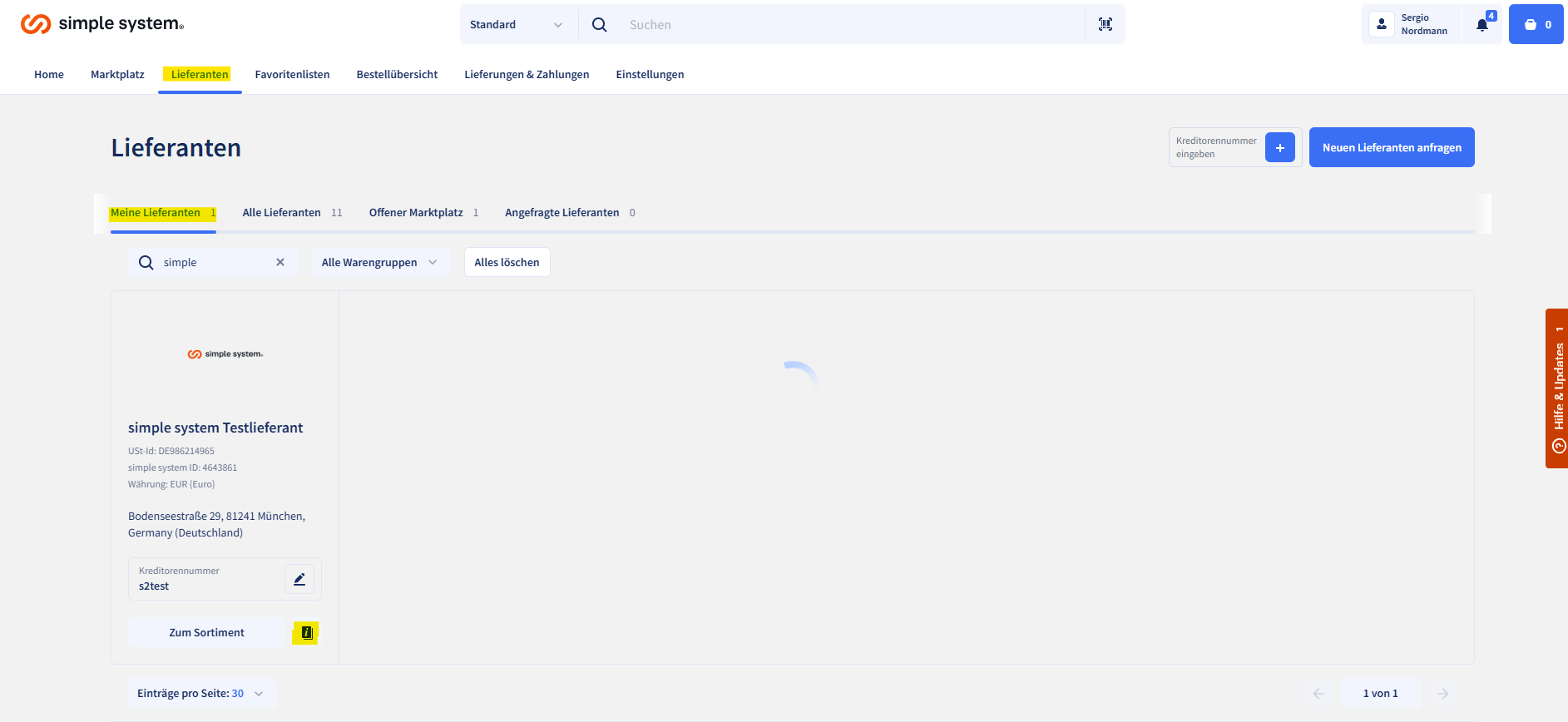Clear the 'simple' search filter with X
This screenshot has height=722, width=1568.
280,262
